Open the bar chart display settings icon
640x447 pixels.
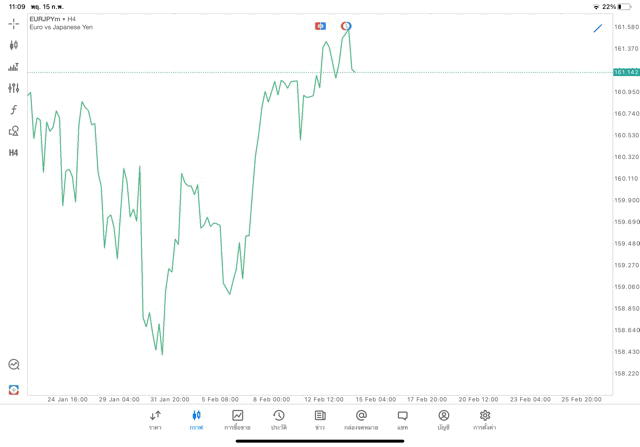coord(14,67)
